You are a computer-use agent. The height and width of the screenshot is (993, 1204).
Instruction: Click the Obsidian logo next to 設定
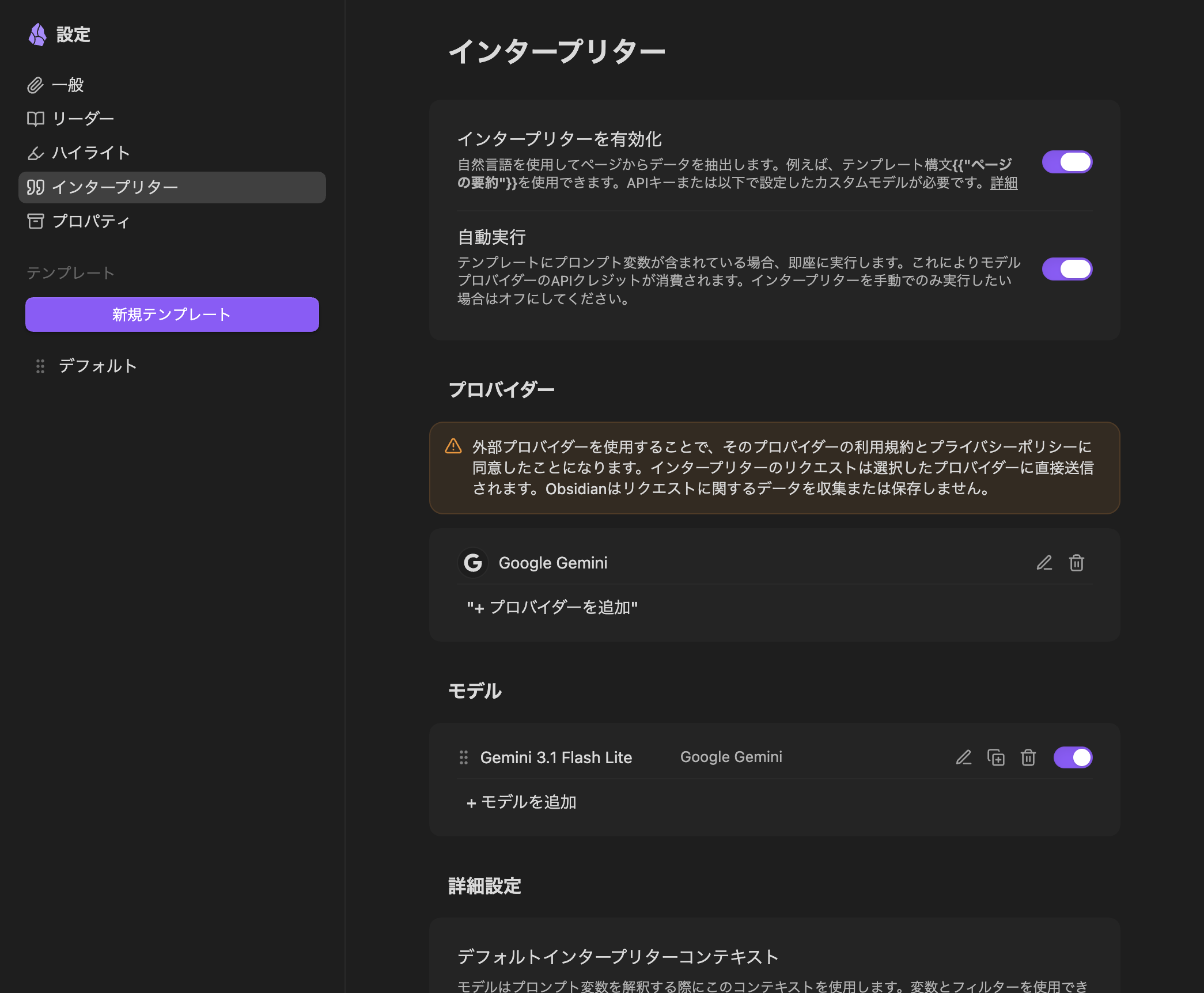point(37,35)
